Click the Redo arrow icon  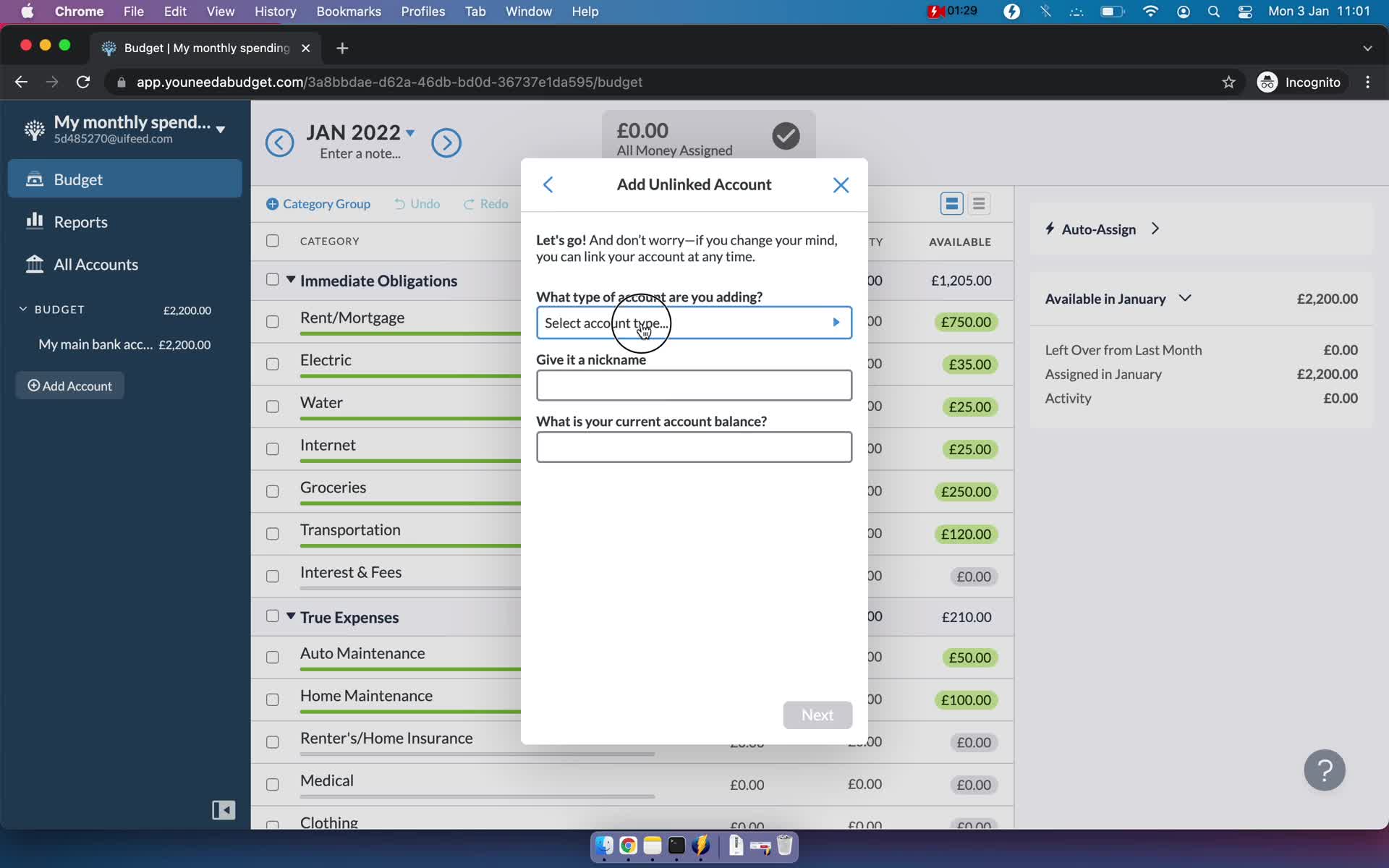coord(467,204)
